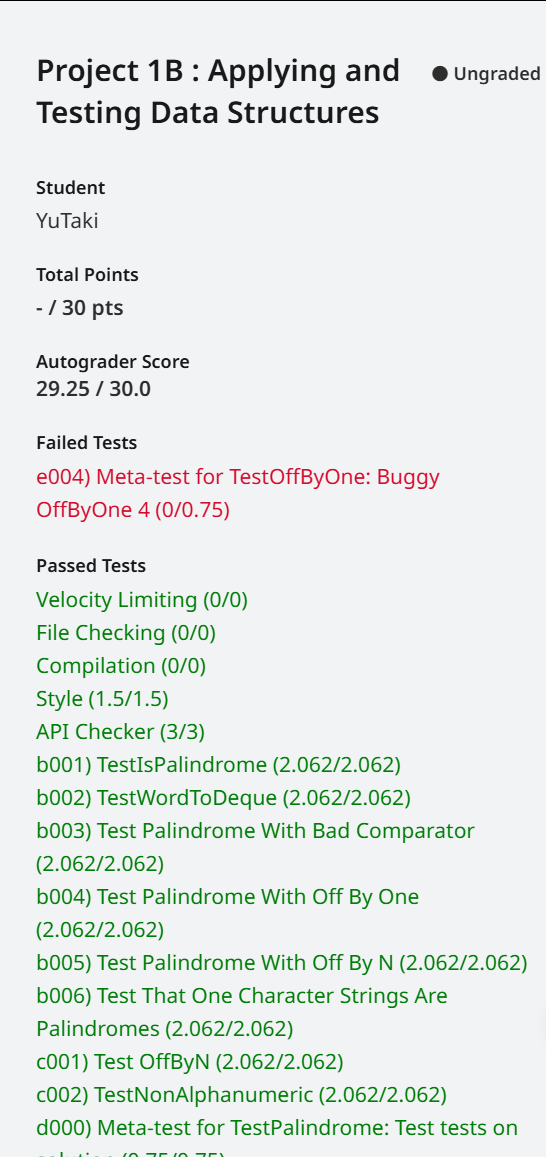Click the Ungraded status dot icon
The height and width of the screenshot is (1157, 546).
point(440,74)
